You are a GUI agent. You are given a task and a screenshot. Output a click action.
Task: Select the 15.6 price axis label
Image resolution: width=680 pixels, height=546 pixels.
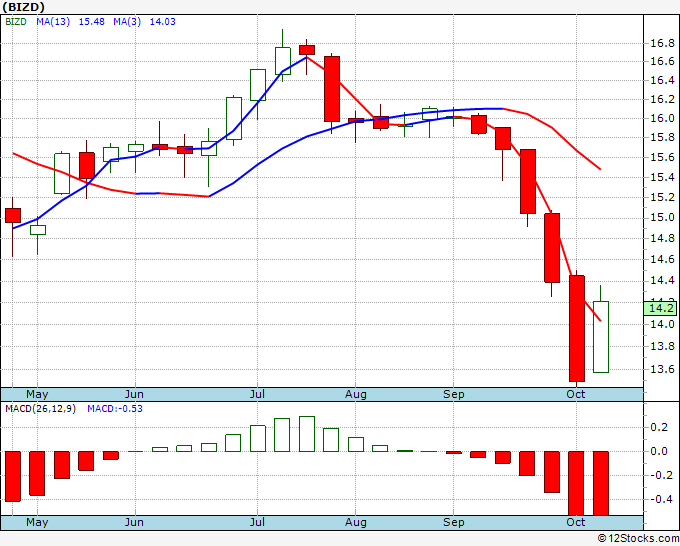[x=662, y=157]
